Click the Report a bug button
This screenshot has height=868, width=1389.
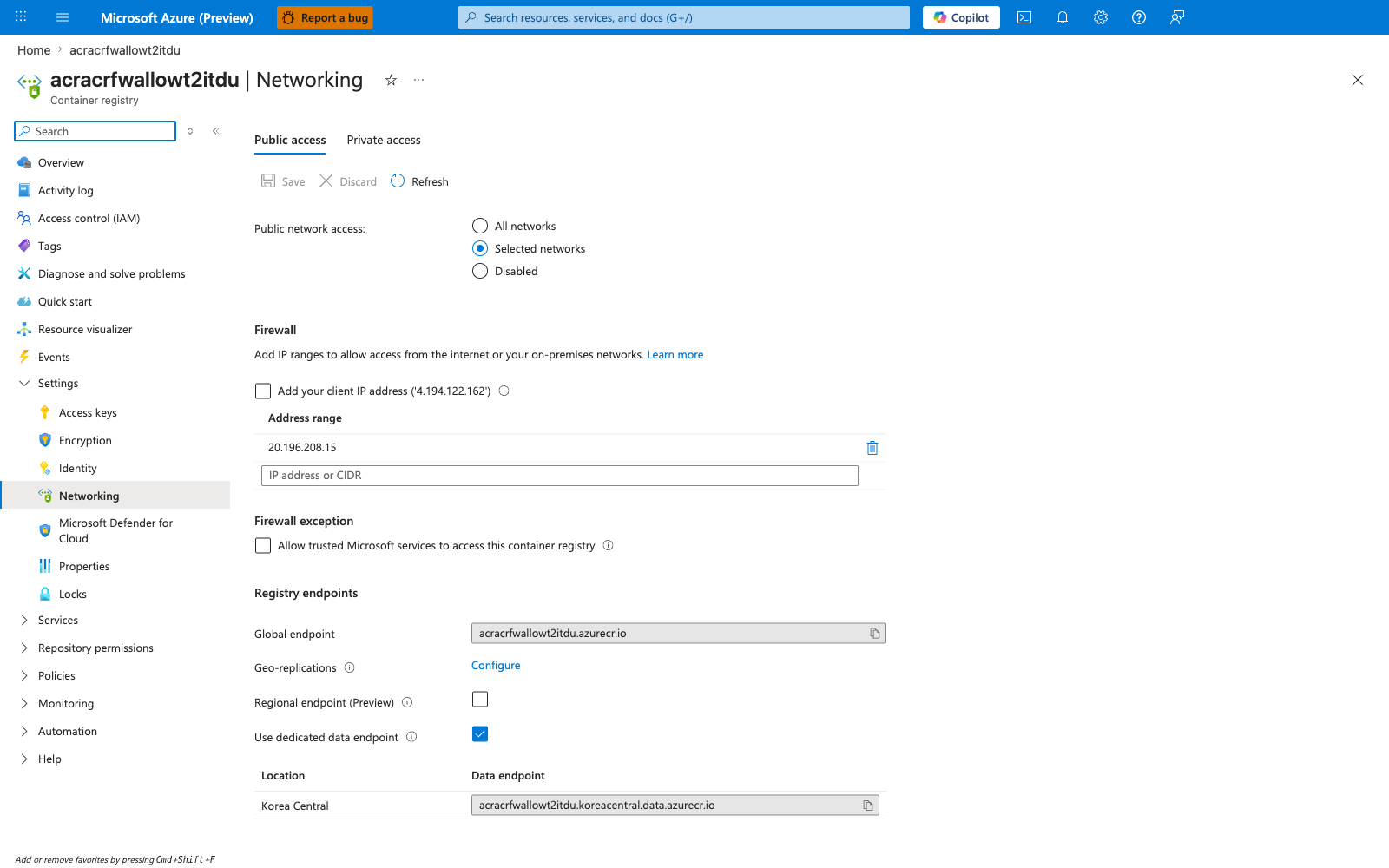(x=325, y=17)
